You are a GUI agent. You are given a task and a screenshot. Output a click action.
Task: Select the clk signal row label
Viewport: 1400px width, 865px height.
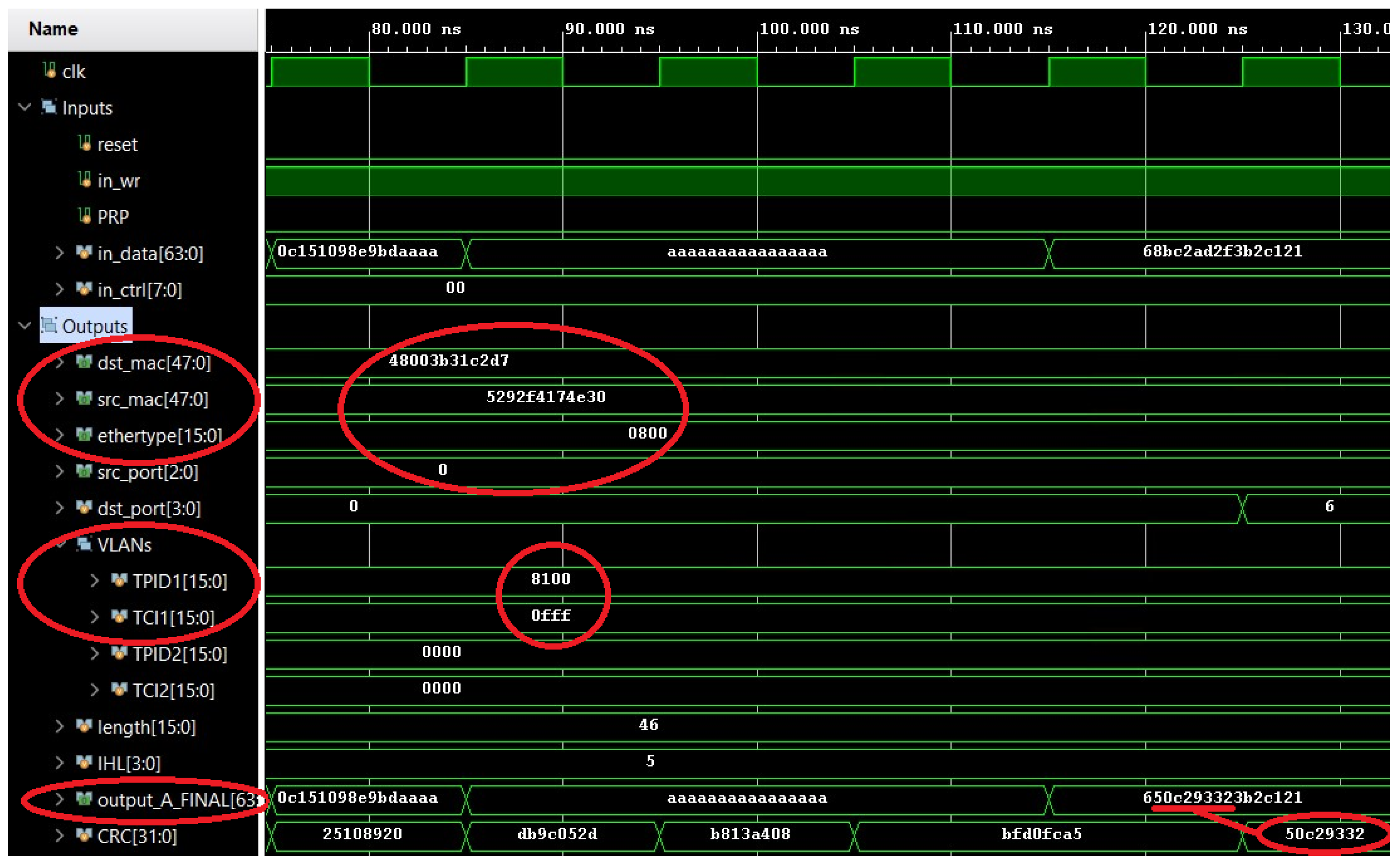click(74, 71)
